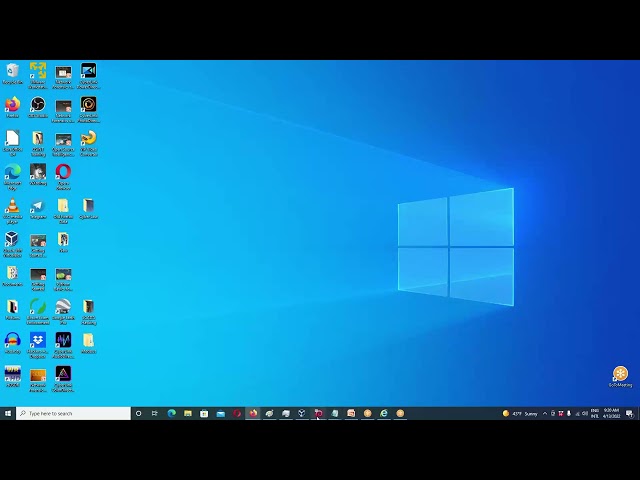Select the HD-labeled desktop shortcut

(12, 376)
